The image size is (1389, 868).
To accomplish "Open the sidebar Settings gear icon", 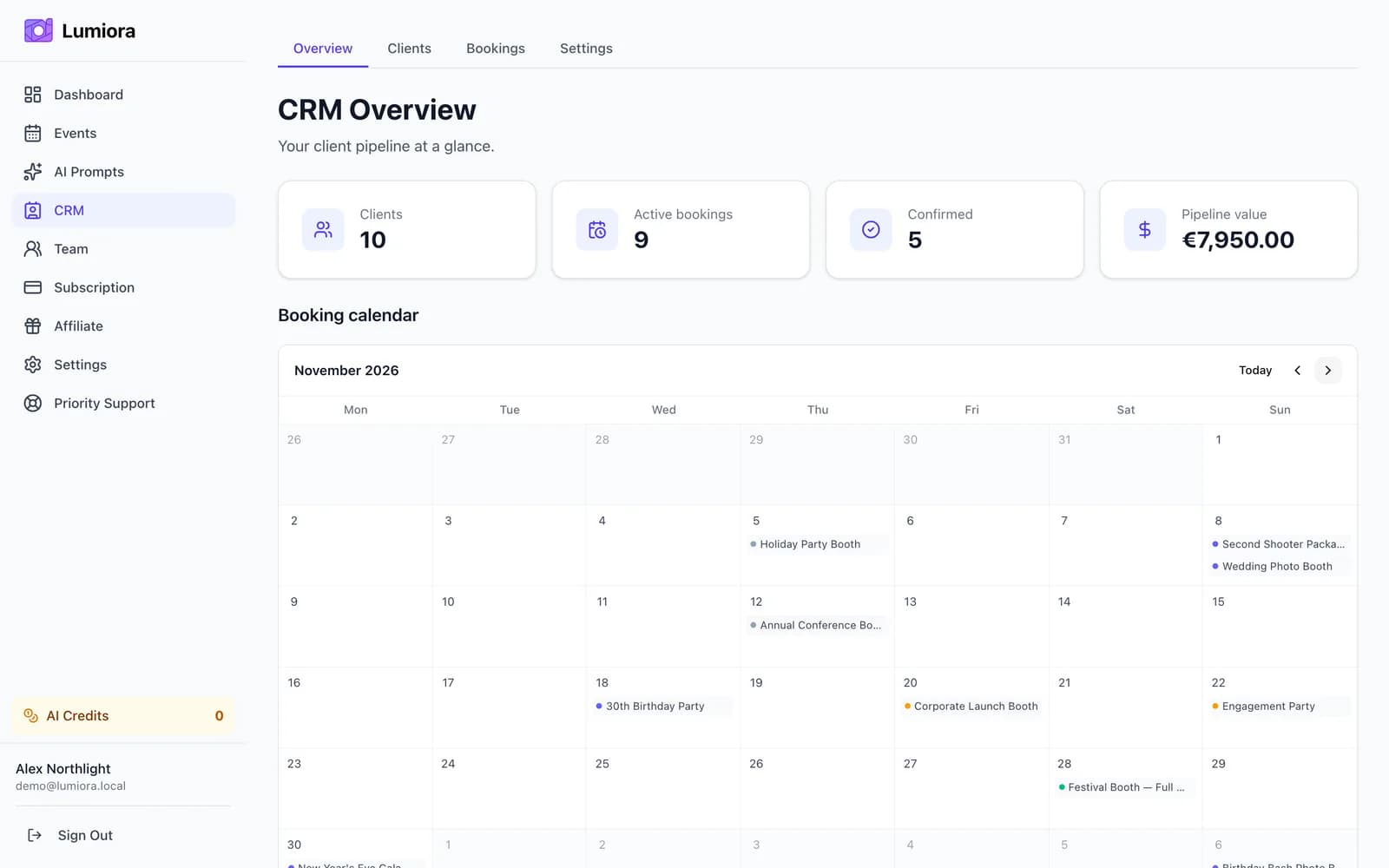I will click(x=33, y=365).
